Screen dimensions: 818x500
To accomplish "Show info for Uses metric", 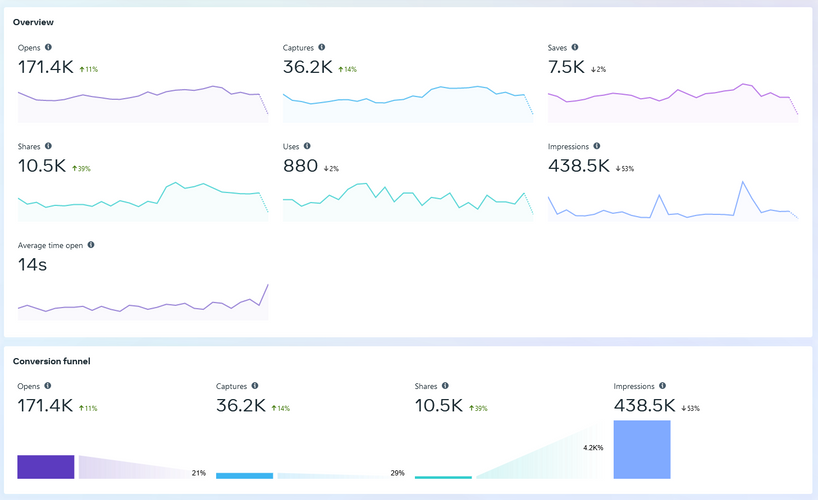I will [307, 146].
